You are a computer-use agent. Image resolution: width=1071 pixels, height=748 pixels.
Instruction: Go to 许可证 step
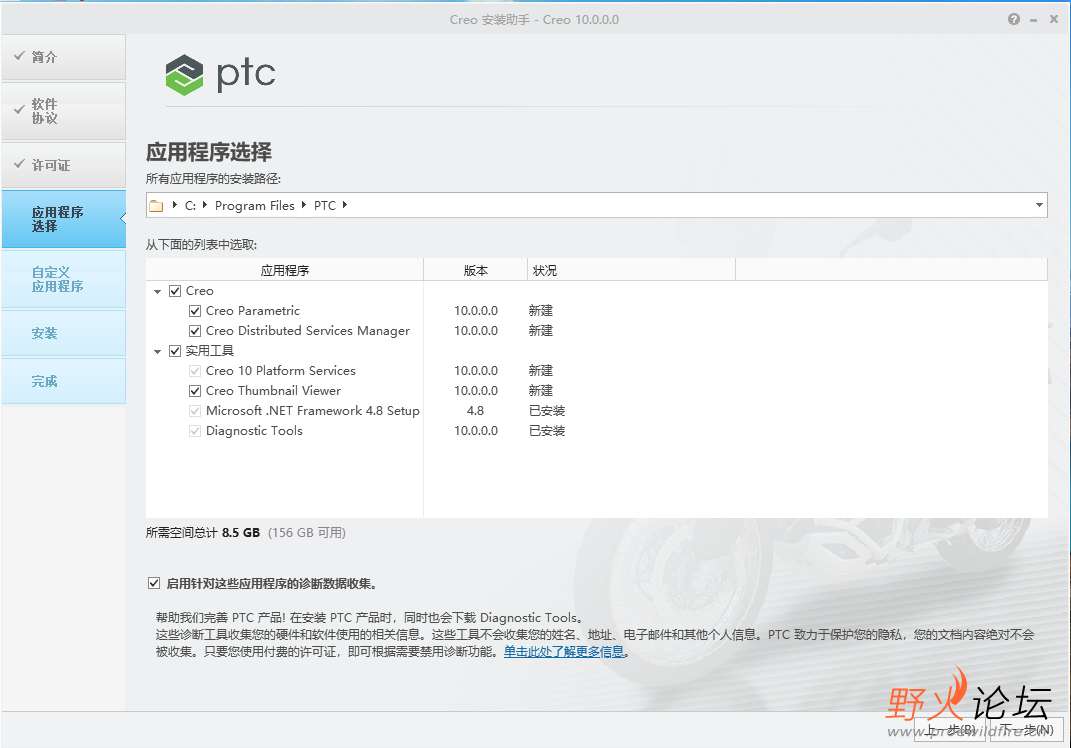coord(64,165)
